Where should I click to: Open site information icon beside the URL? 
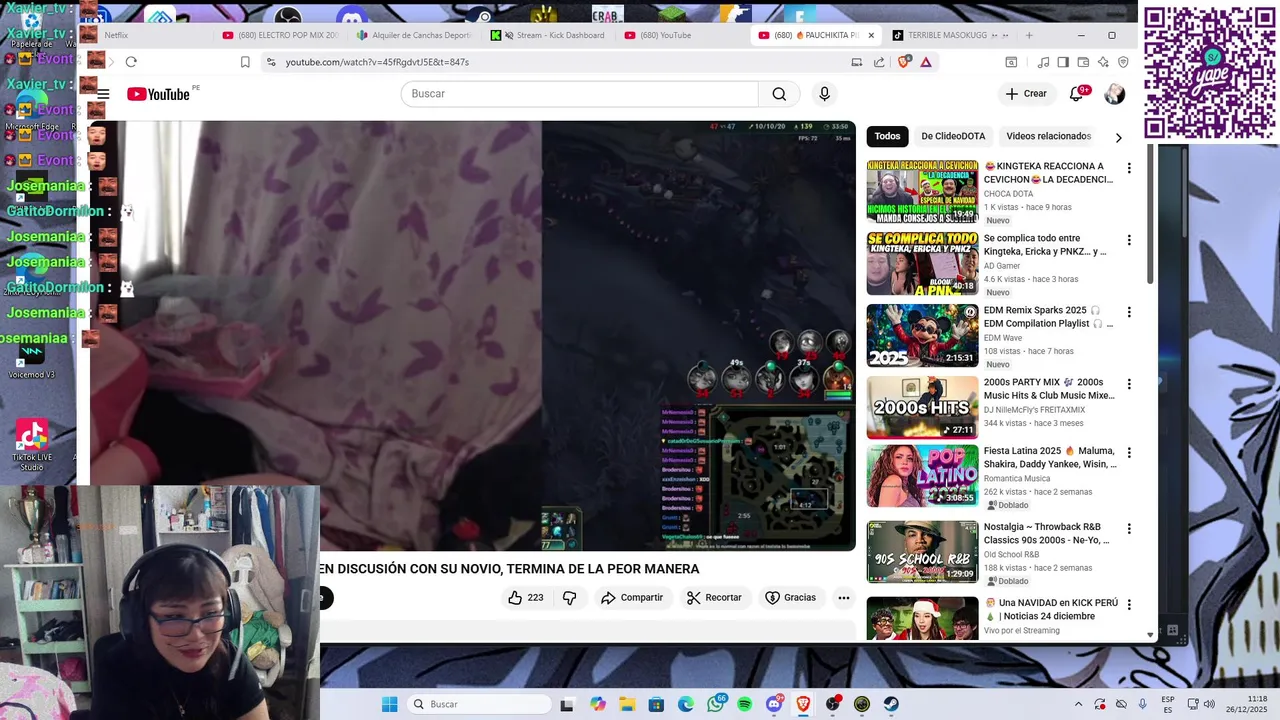(x=271, y=62)
